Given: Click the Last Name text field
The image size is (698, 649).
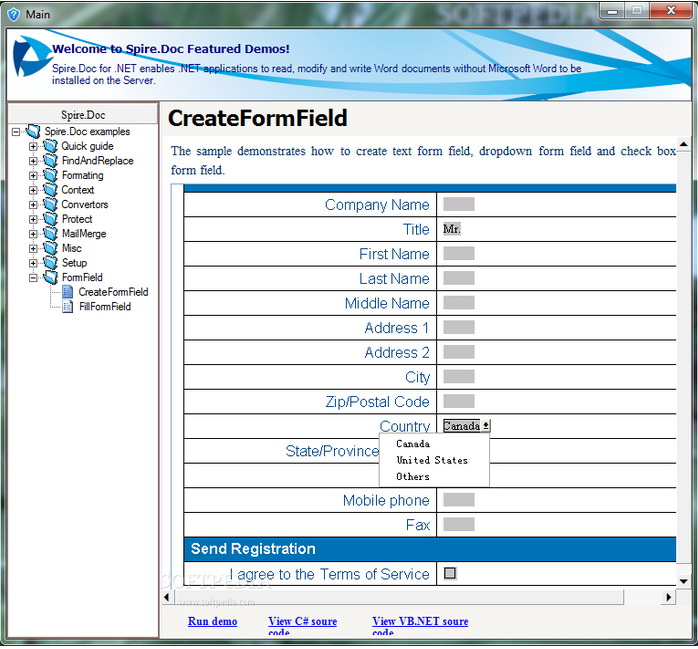Looking at the screenshot, I should [x=459, y=278].
